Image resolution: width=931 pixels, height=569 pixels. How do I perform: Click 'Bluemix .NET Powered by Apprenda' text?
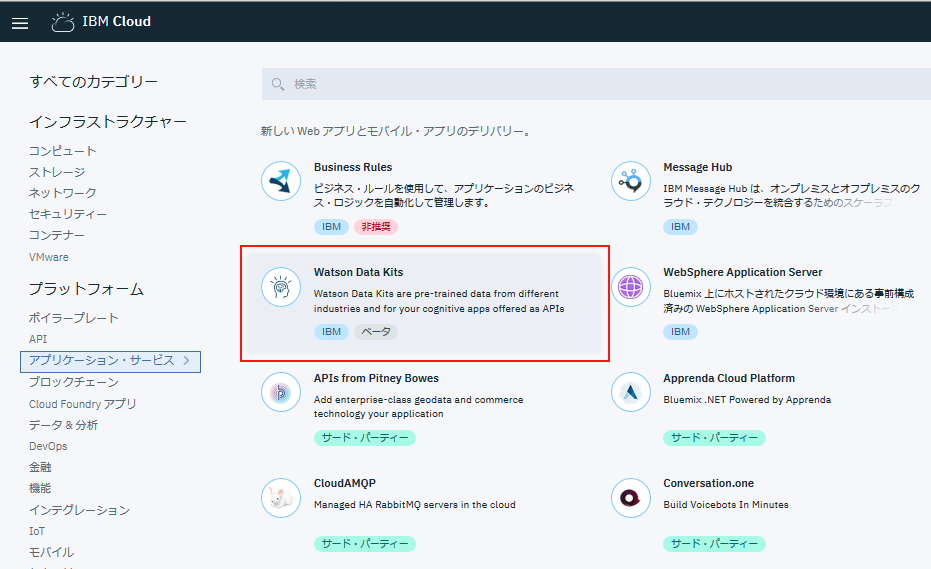tap(747, 400)
